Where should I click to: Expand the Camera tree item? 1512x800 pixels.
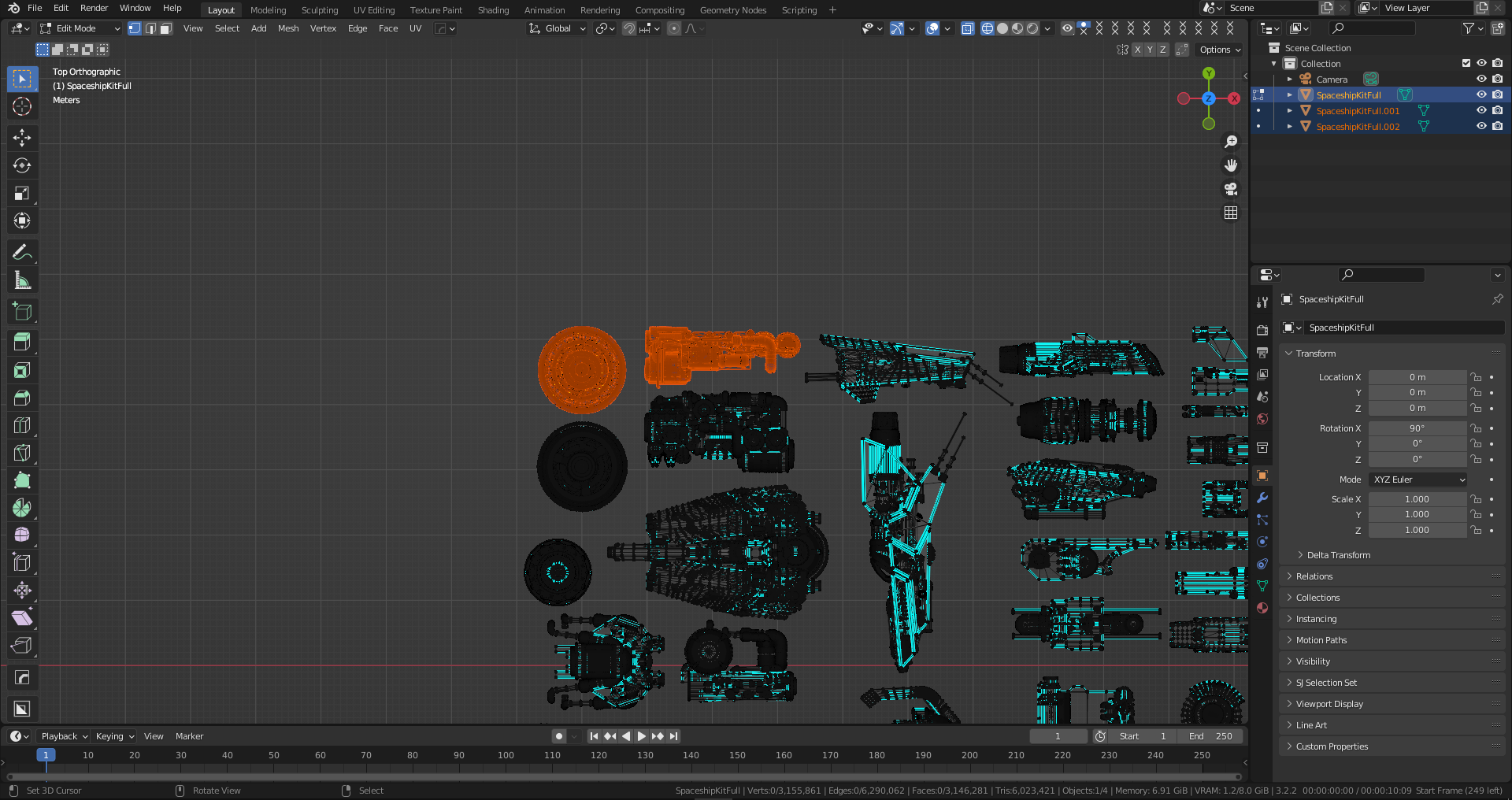pos(1289,80)
